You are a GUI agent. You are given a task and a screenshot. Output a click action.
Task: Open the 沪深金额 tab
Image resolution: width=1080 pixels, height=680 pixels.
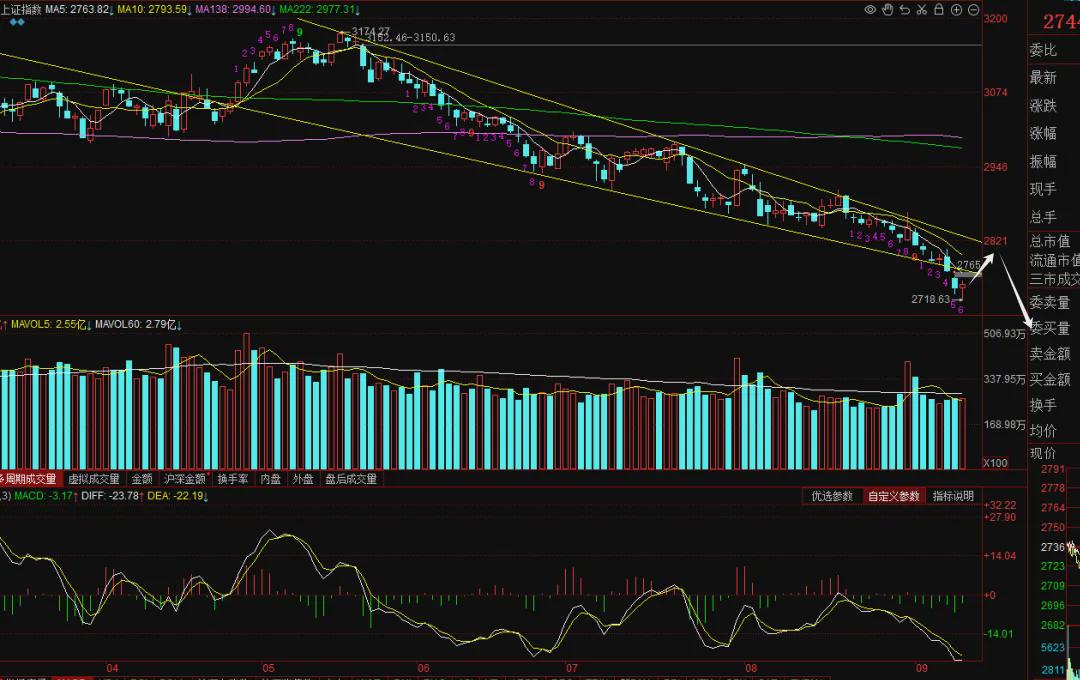coord(185,478)
